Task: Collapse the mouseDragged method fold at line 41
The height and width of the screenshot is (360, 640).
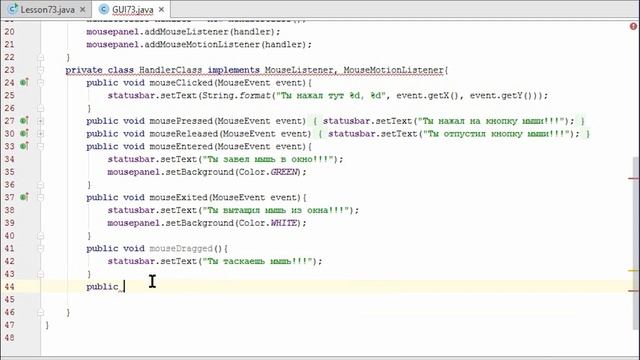Action: (x=40, y=248)
